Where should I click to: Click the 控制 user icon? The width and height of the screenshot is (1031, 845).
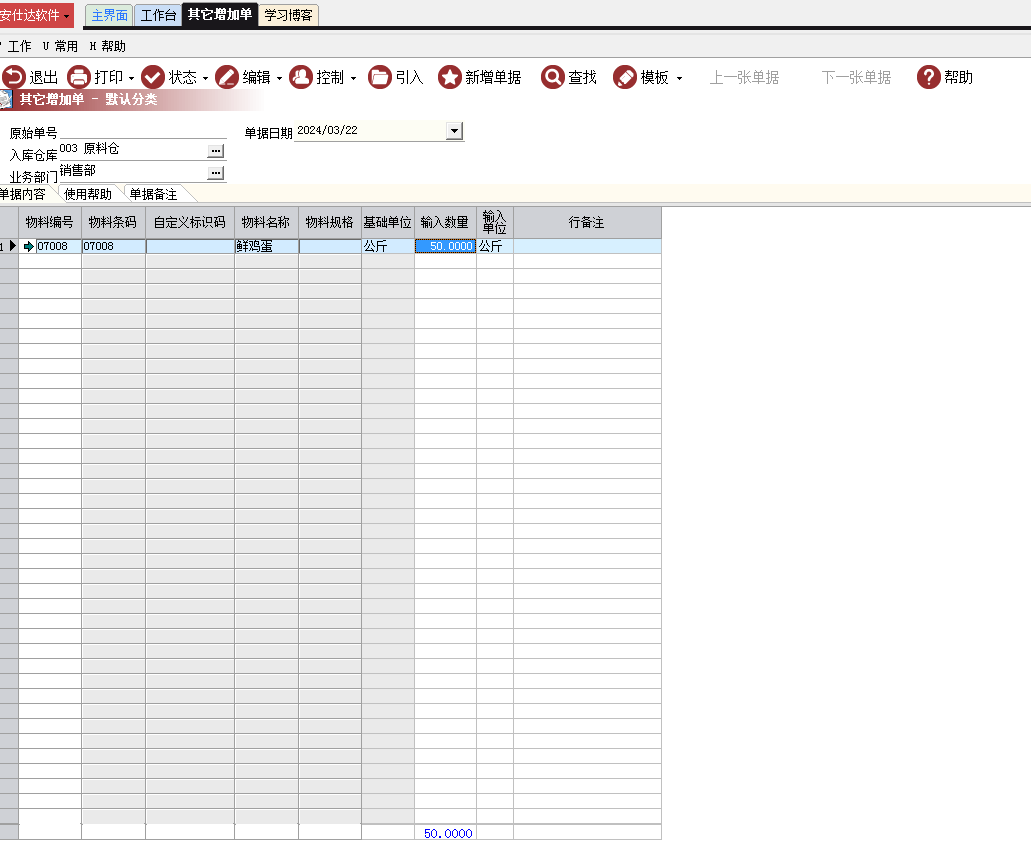point(300,77)
